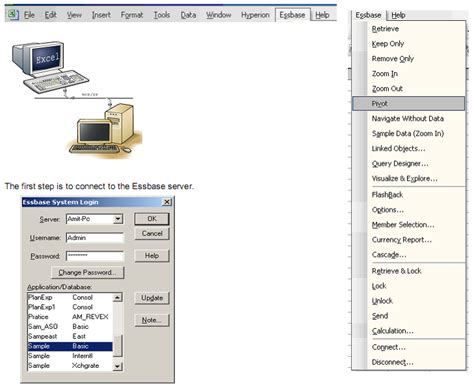The height and width of the screenshot is (388, 474).
Task: Open Visualize & Explore
Action: 409,179
